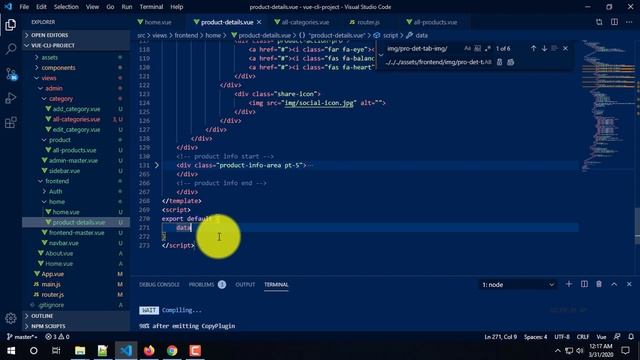Click the code minimap overview
Screen dimensions: 640x360
[x=607, y=106]
